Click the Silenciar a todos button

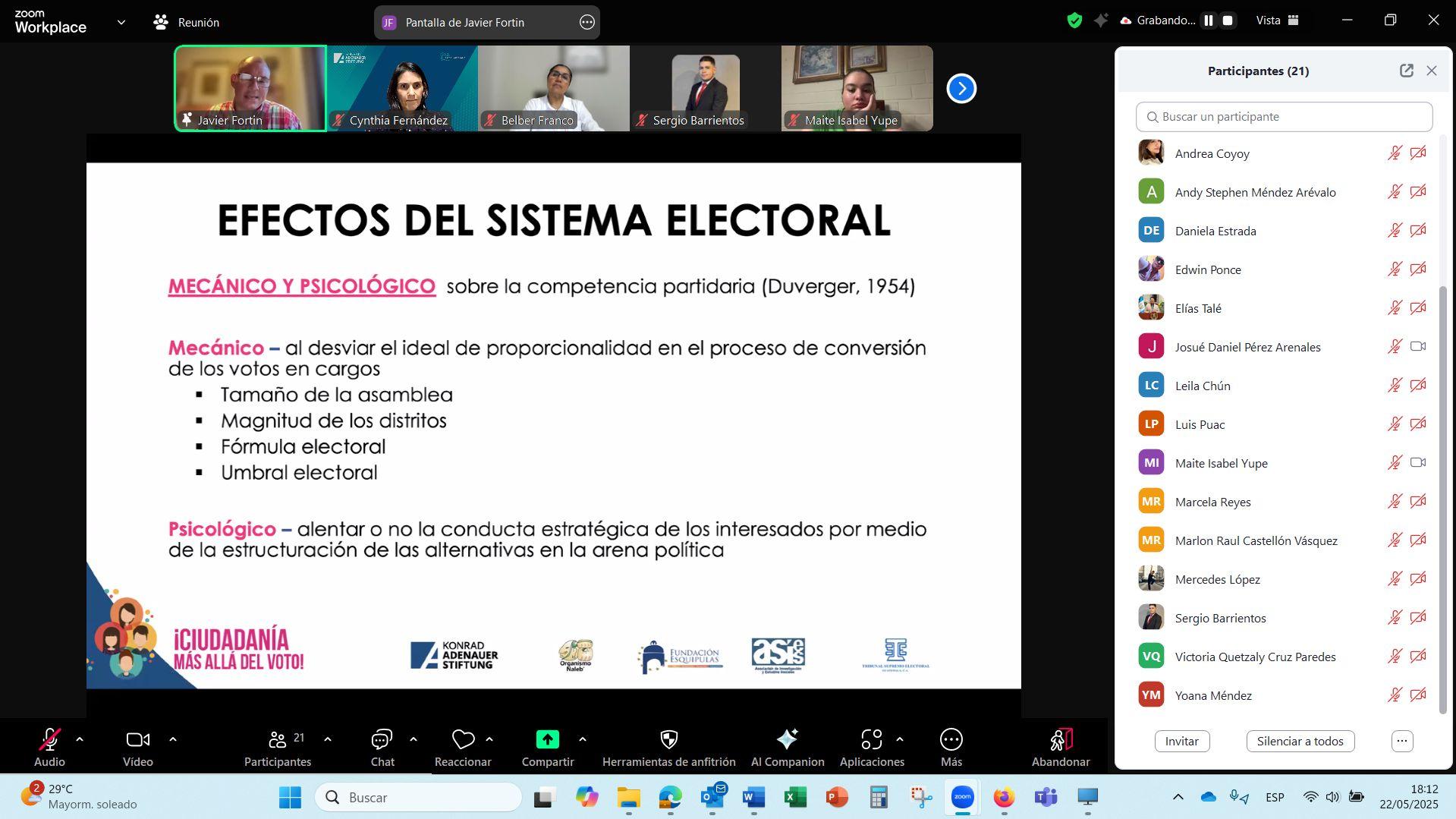coord(1300,741)
